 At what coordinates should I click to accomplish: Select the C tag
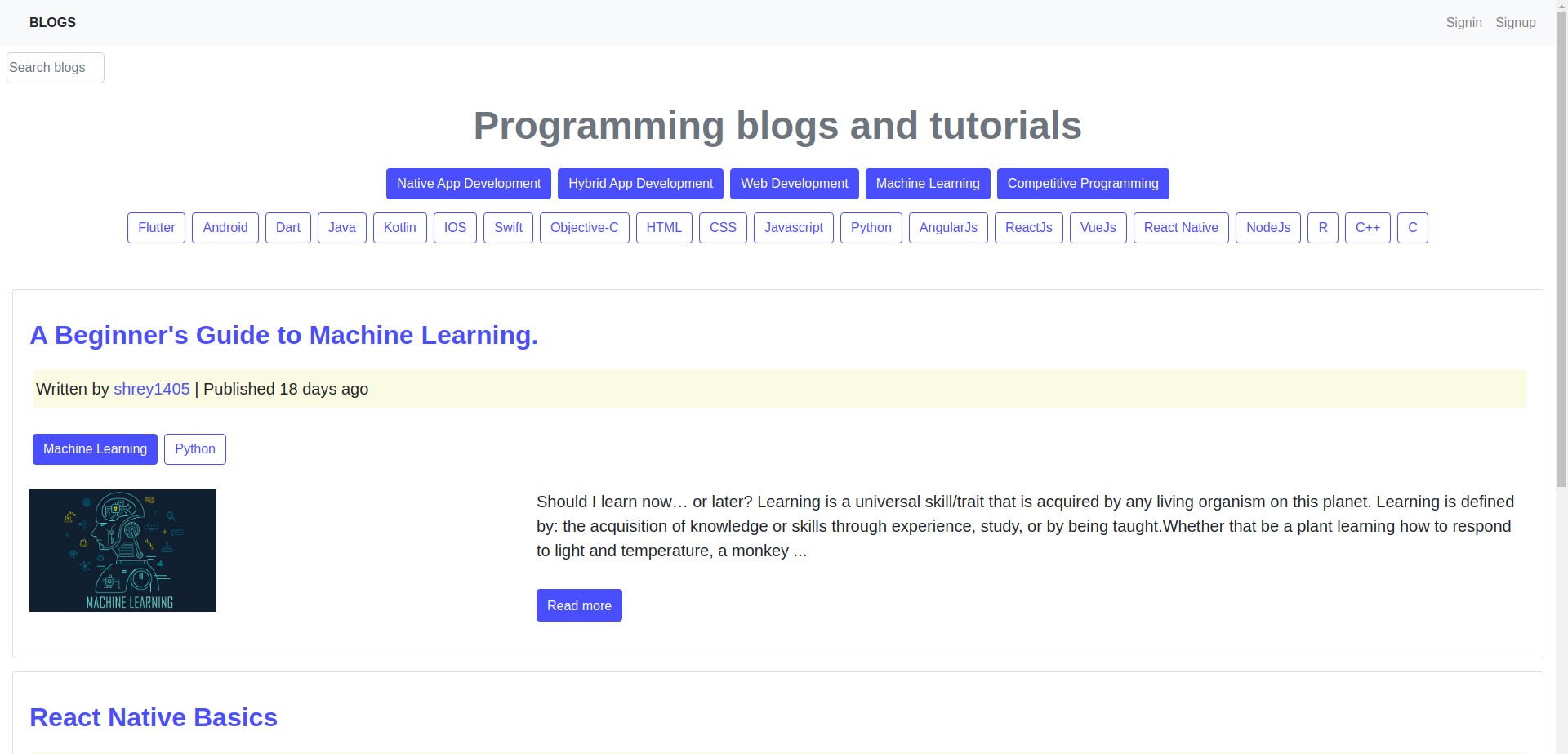pos(1413,228)
